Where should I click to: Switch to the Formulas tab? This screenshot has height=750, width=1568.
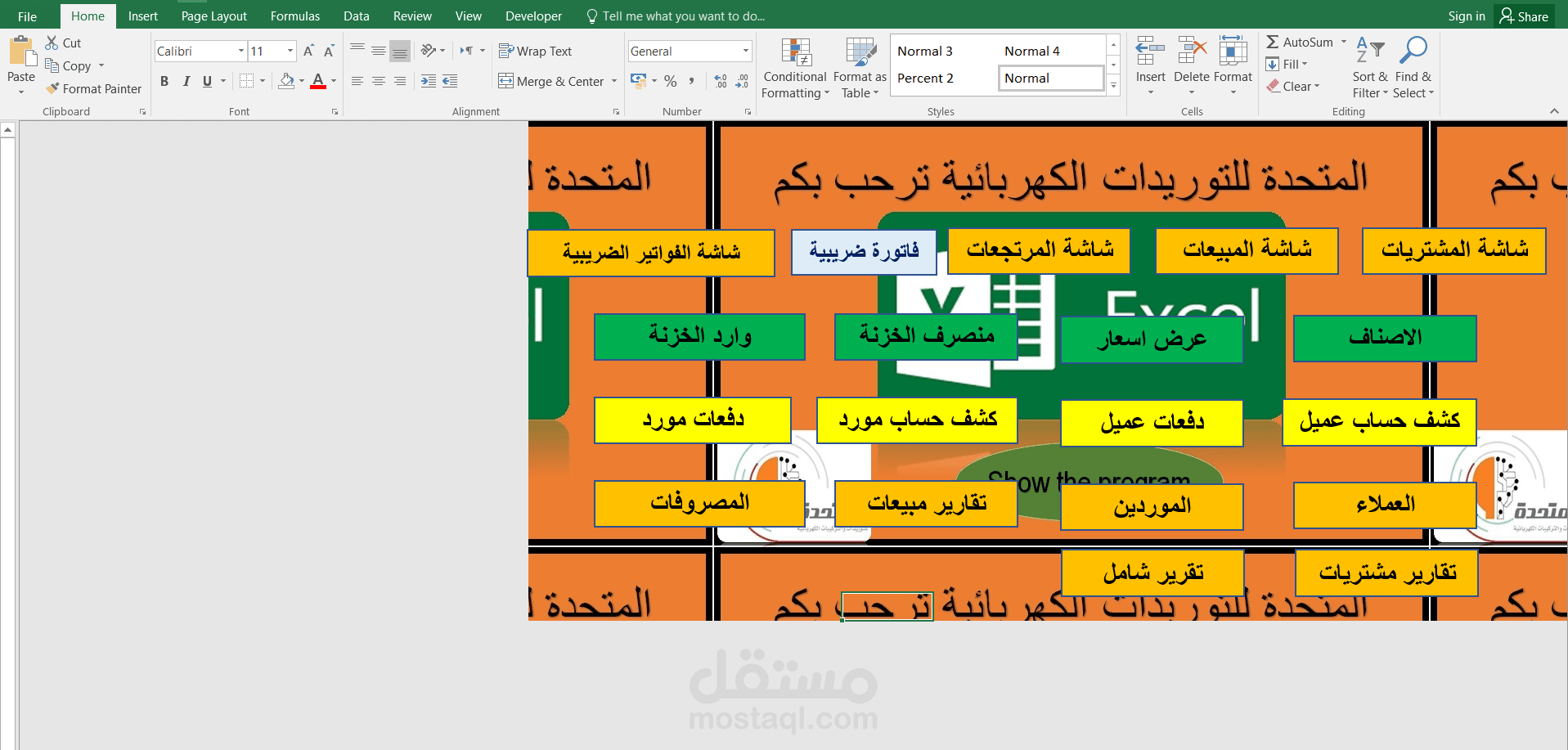pos(295,16)
